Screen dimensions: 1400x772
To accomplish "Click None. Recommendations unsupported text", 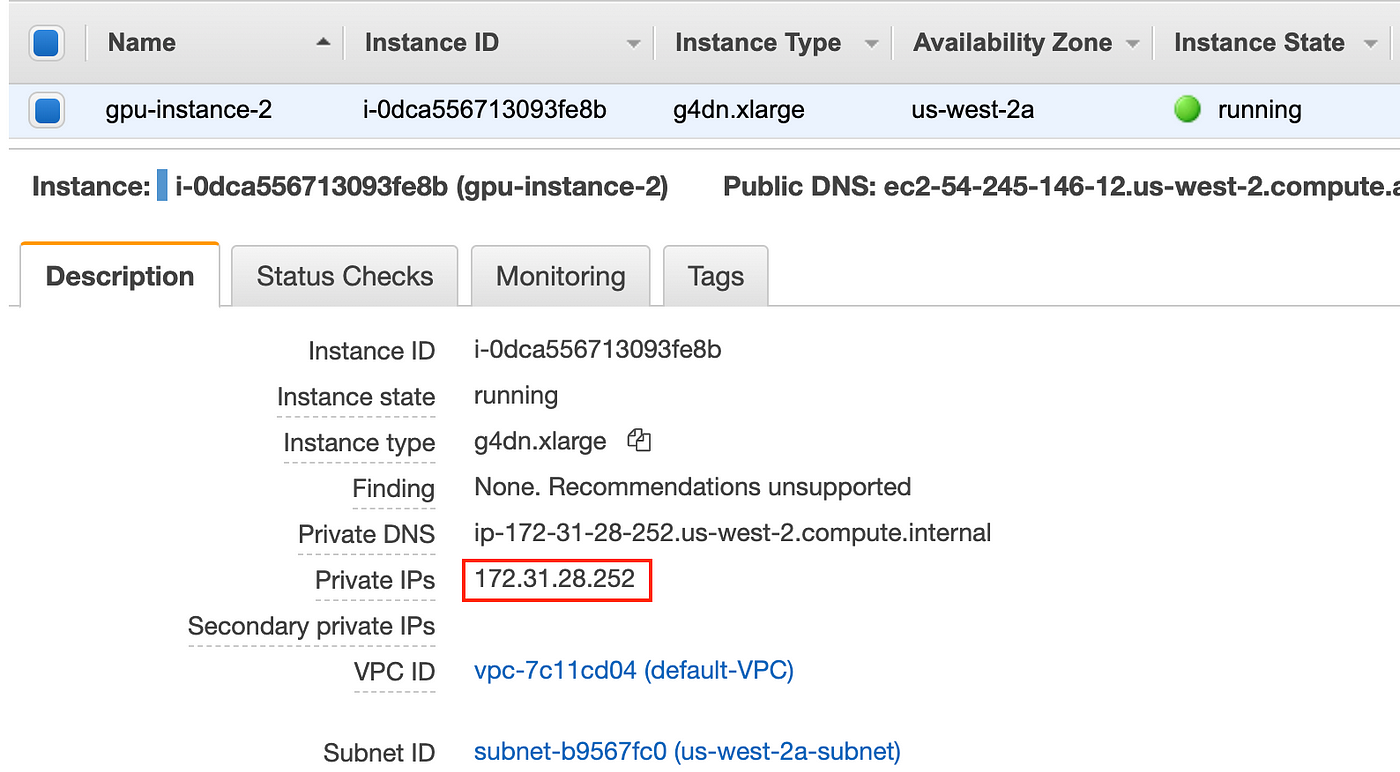I will pos(693,487).
